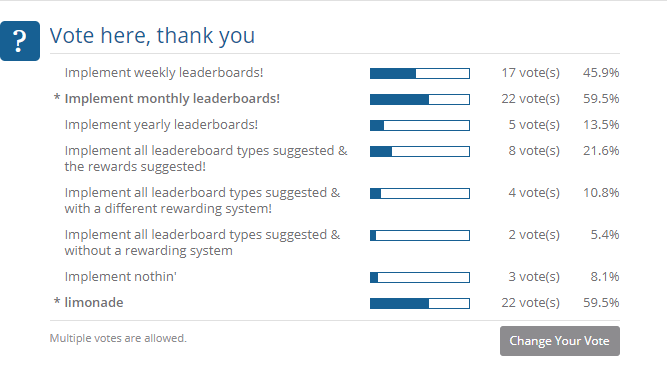Select 'Implement monthly leaderboards!' option text
Viewport: 667px width, 373px height.
(172, 99)
